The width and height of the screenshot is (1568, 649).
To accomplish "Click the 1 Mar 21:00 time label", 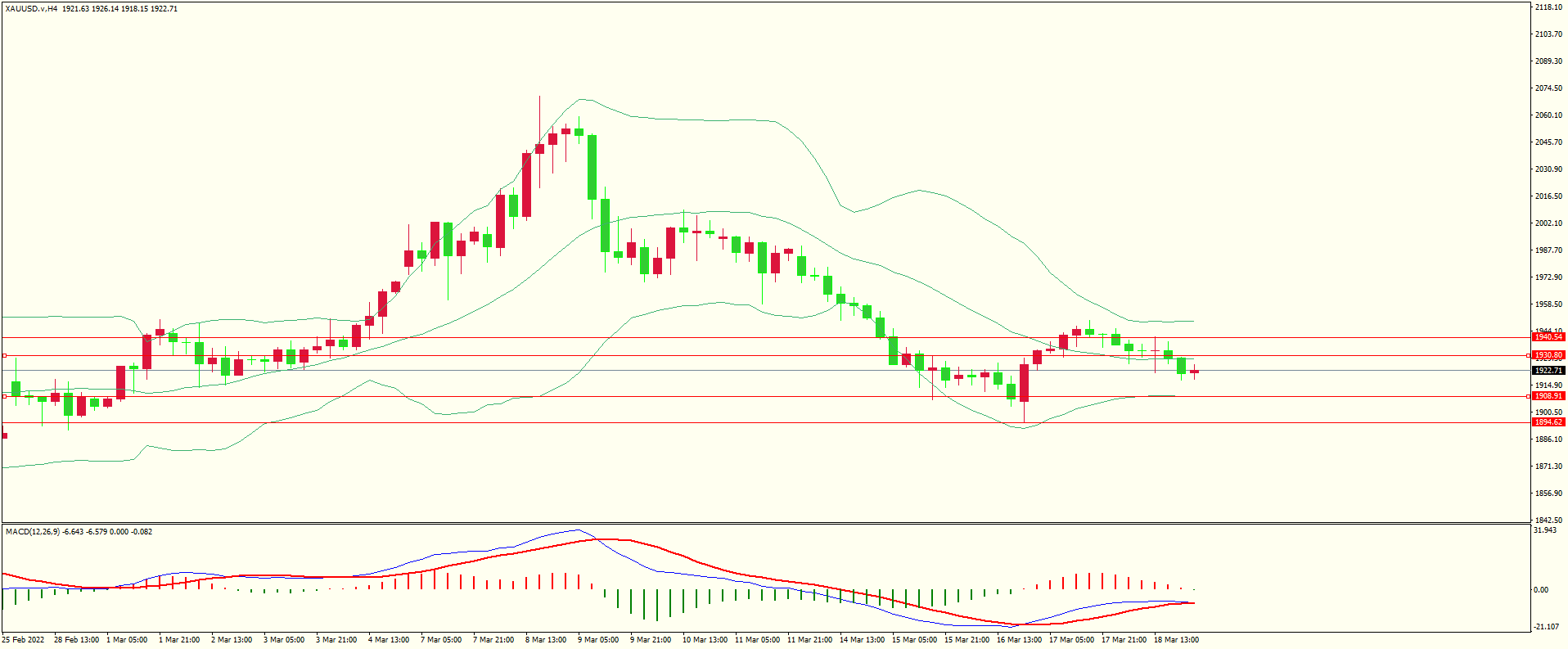I will click(x=179, y=640).
